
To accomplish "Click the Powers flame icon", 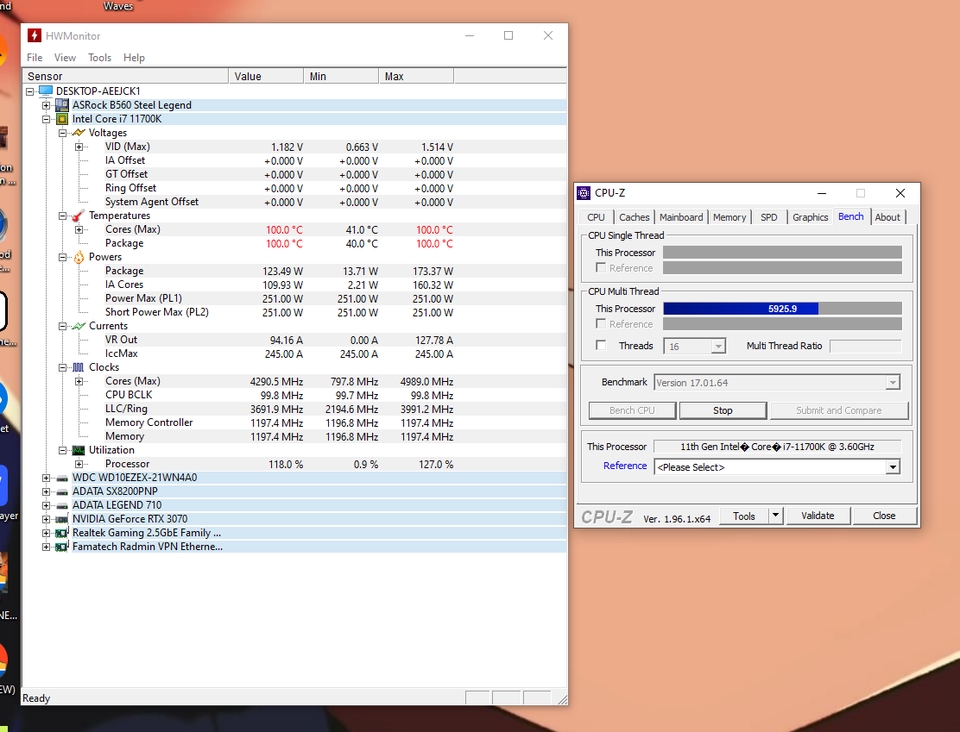I will point(78,257).
